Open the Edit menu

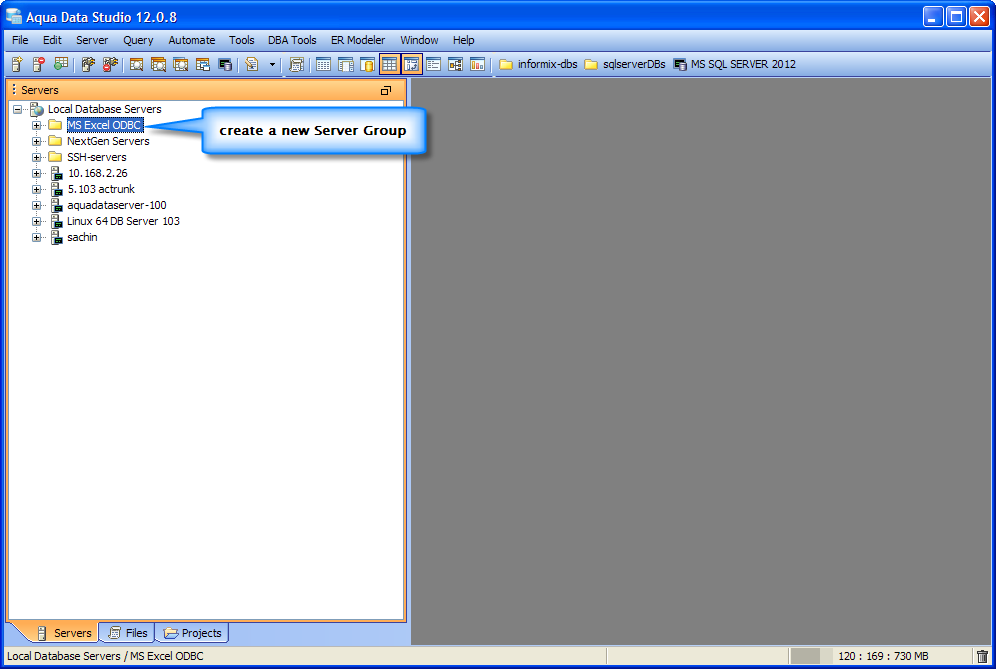pos(52,40)
